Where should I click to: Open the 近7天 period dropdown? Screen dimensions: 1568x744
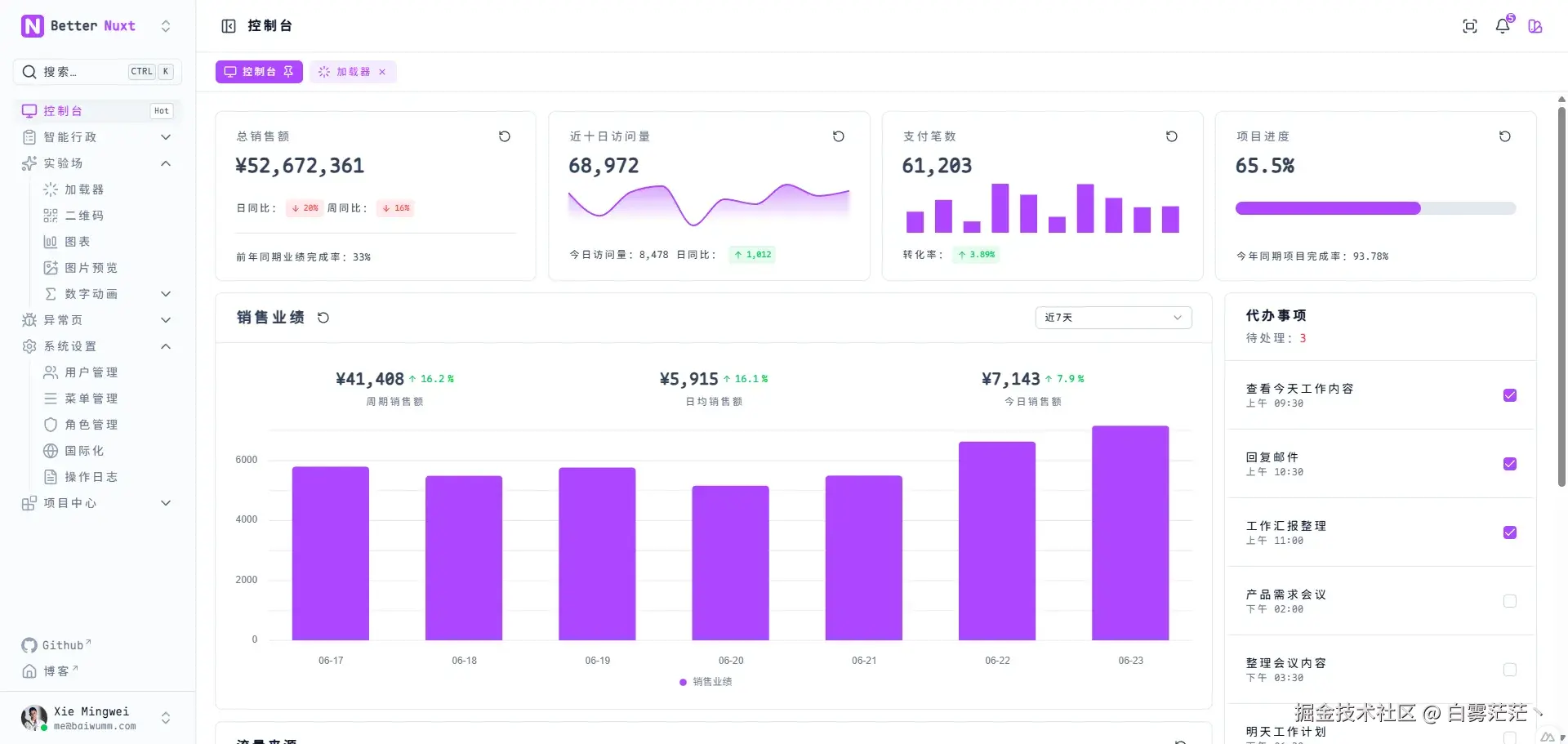coord(1113,318)
